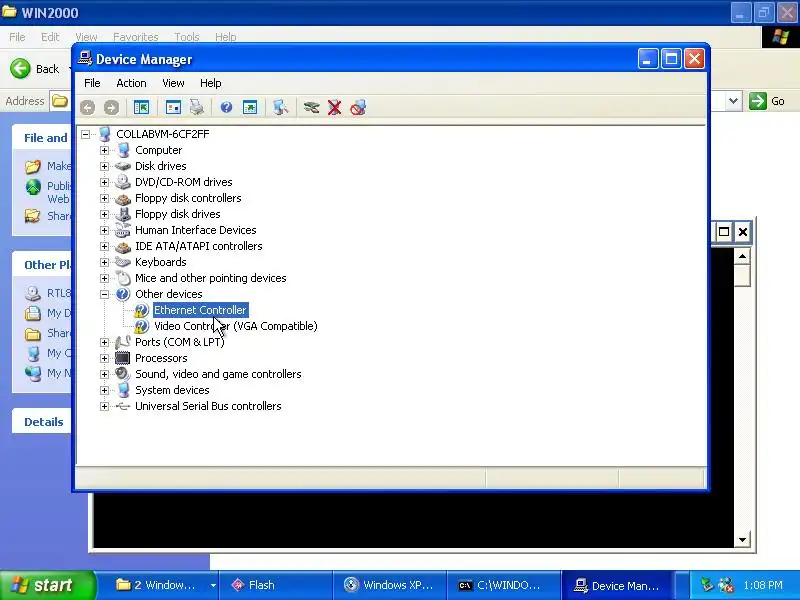Click the red X Uninstall toolbar icon

(335, 108)
